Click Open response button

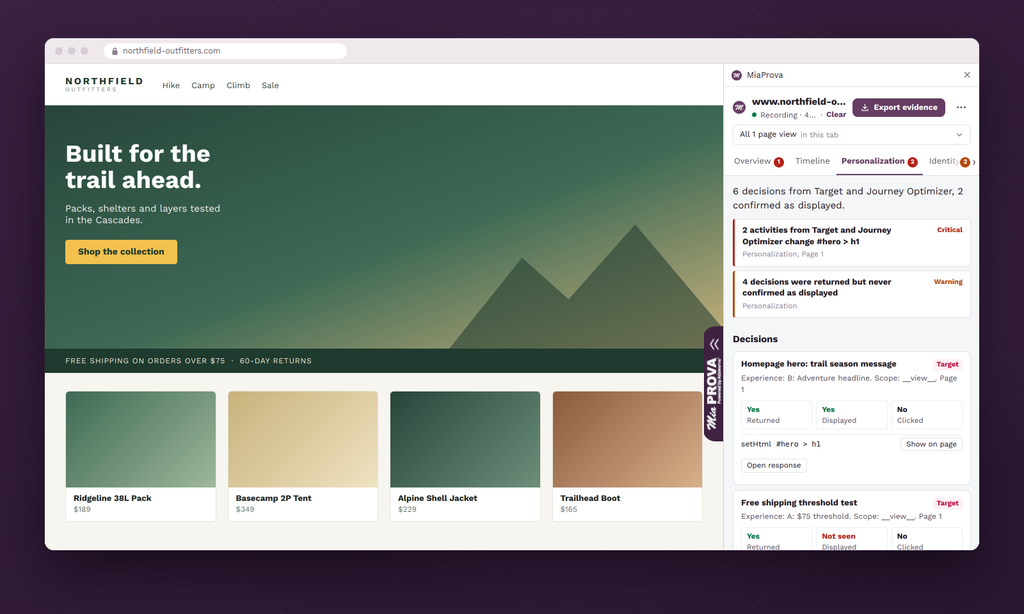click(x=774, y=465)
